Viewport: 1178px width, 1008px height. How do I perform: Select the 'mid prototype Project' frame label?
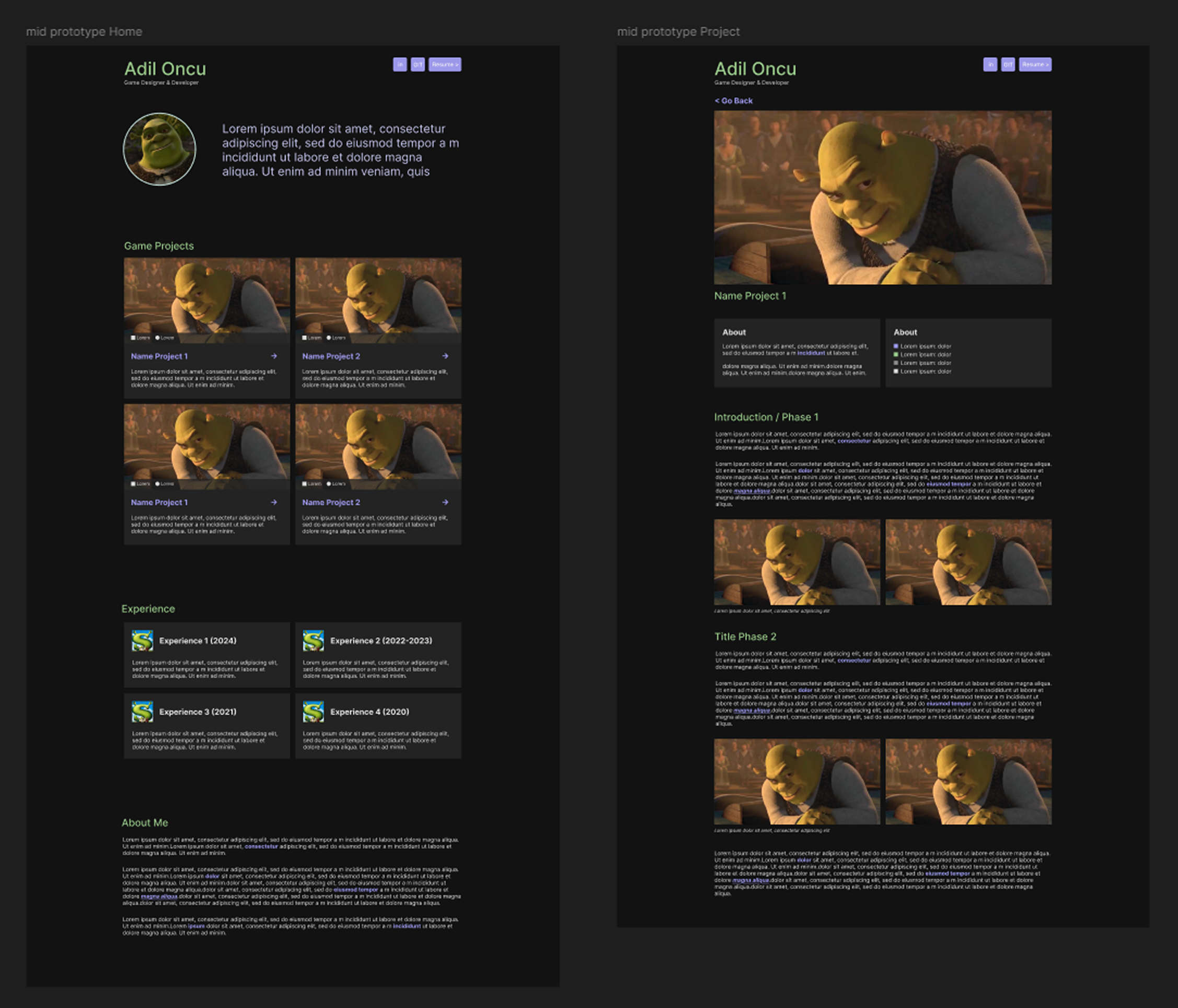click(x=678, y=32)
